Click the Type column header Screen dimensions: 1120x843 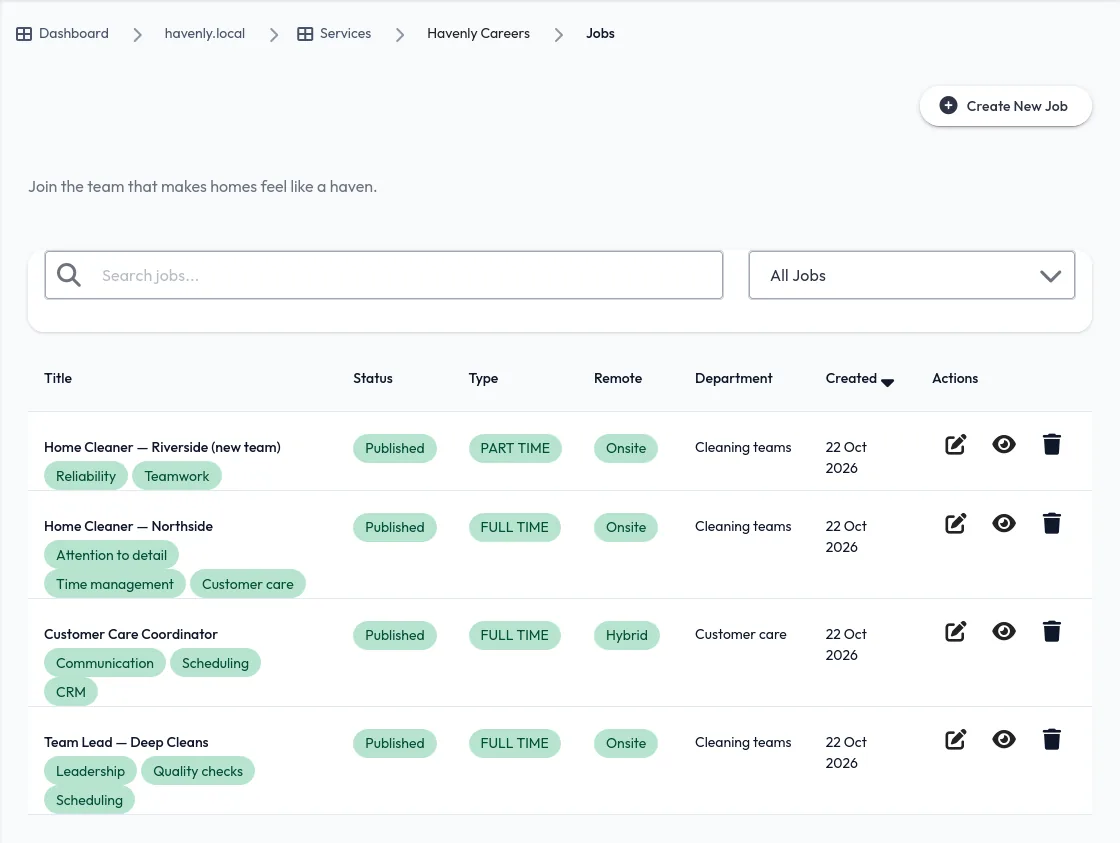tap(483, 378)
